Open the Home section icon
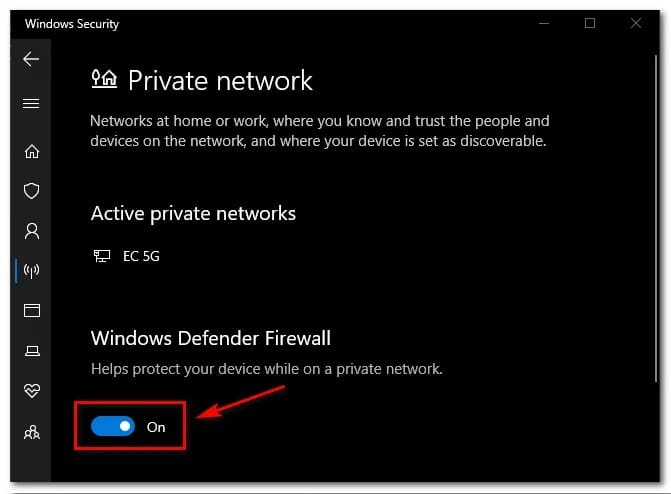The image size is (671, 494). point(31,152)
